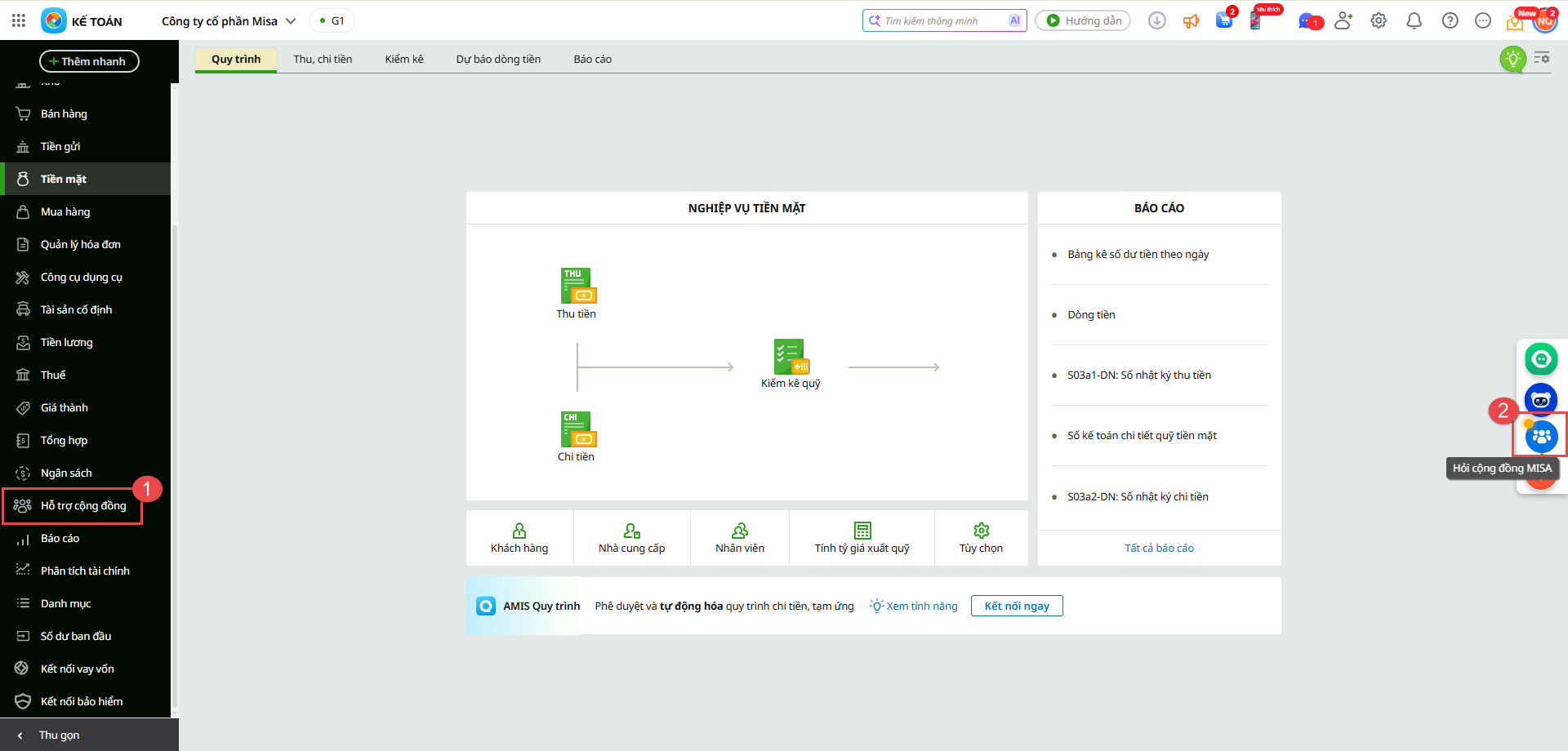This screenshot has height=751, width=1568.
Task: Open Công cụ dụng cụ in sidebar
Action: click(86, 277)
